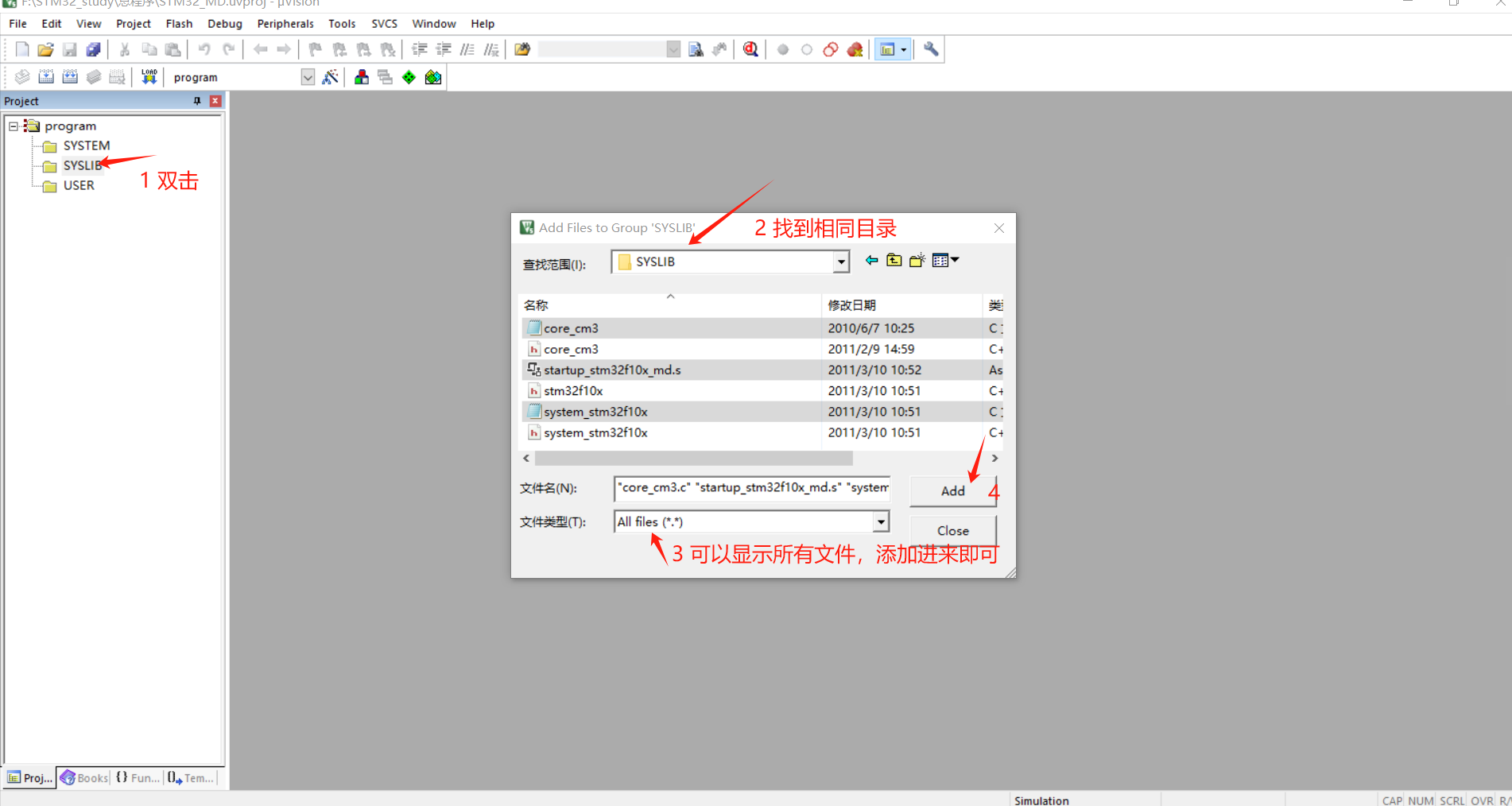The height and width of the screenshot is (806, 1512).
Task: Switch to the Books tab
Action: 84,778
